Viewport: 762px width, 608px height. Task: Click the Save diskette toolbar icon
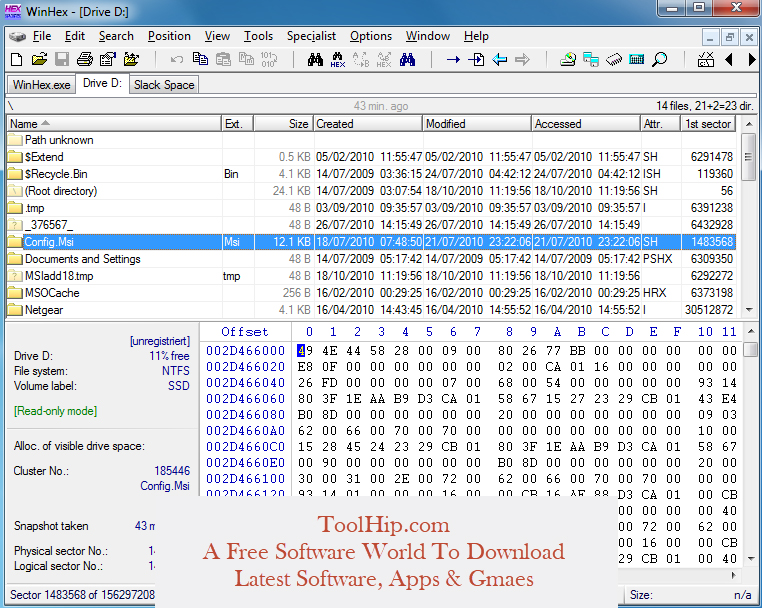pyautogui.click(x=62, y=60)
